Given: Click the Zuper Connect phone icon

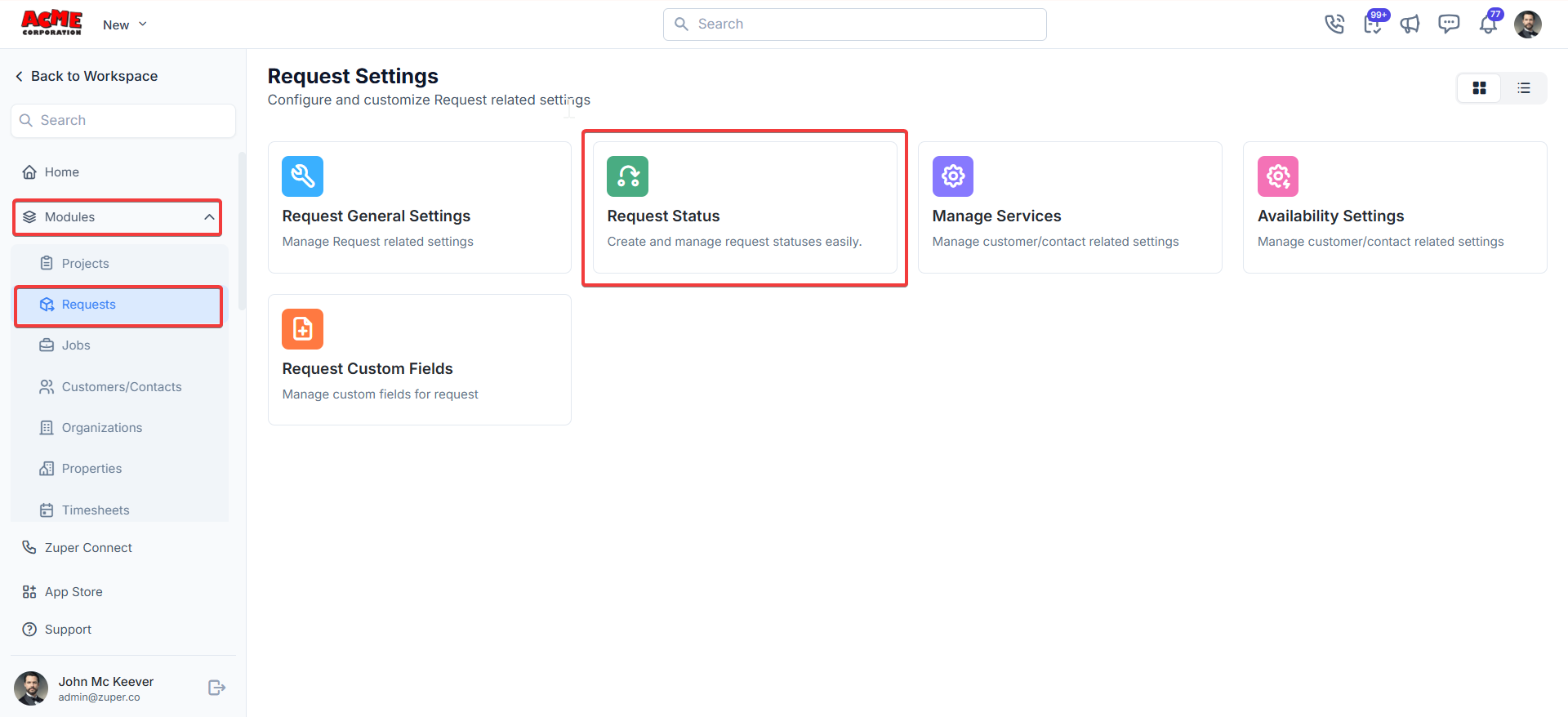Looking at the screenshot, I should (x=29, y=547).
